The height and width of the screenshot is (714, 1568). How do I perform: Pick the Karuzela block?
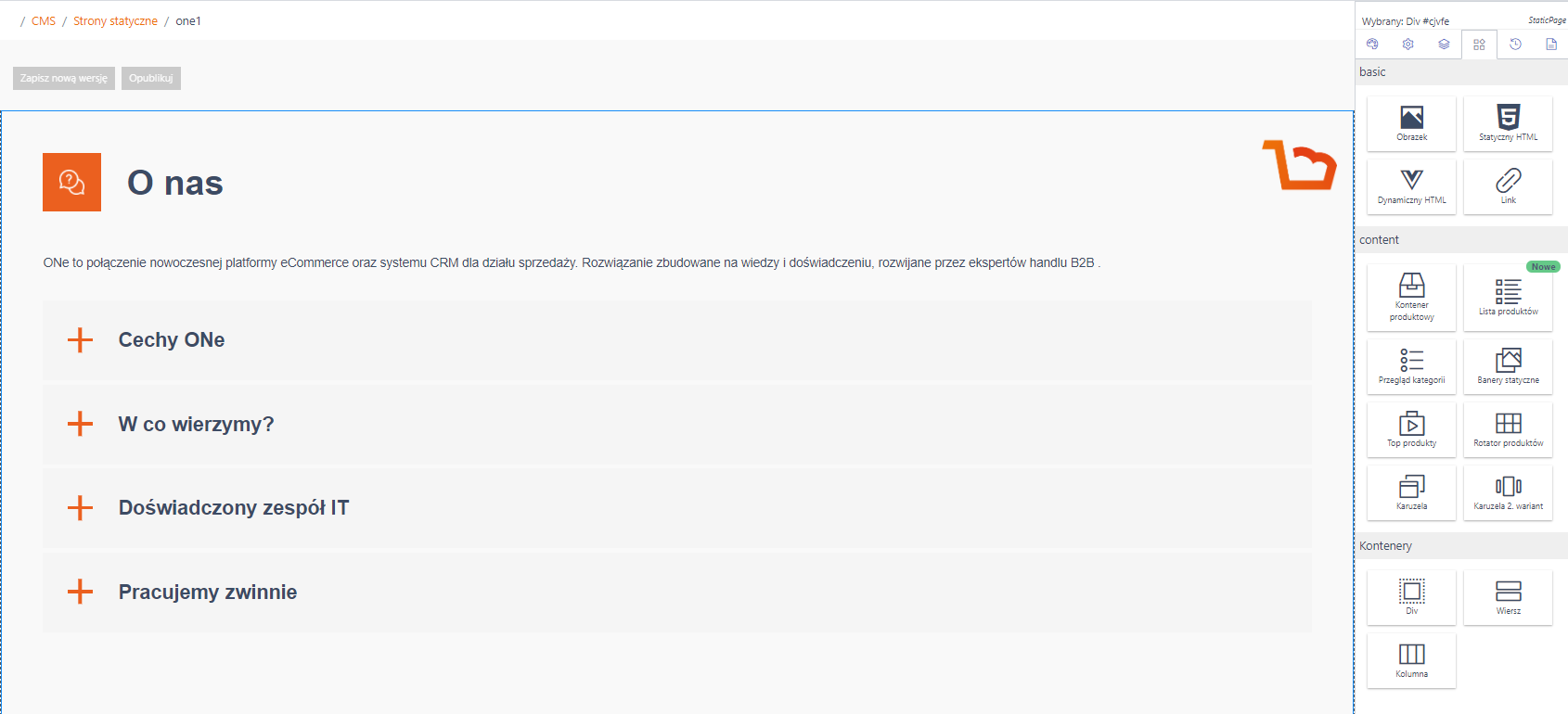pos(1411,492)
